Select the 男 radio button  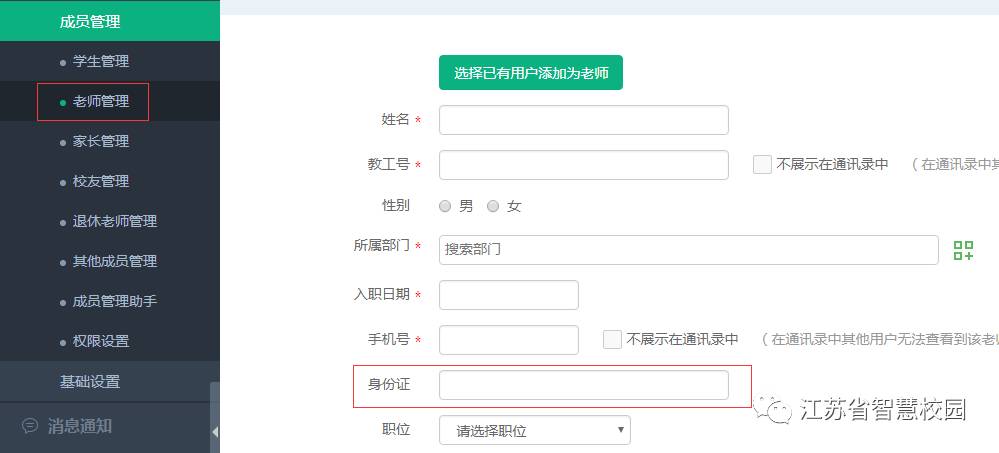tap(445, 206)
